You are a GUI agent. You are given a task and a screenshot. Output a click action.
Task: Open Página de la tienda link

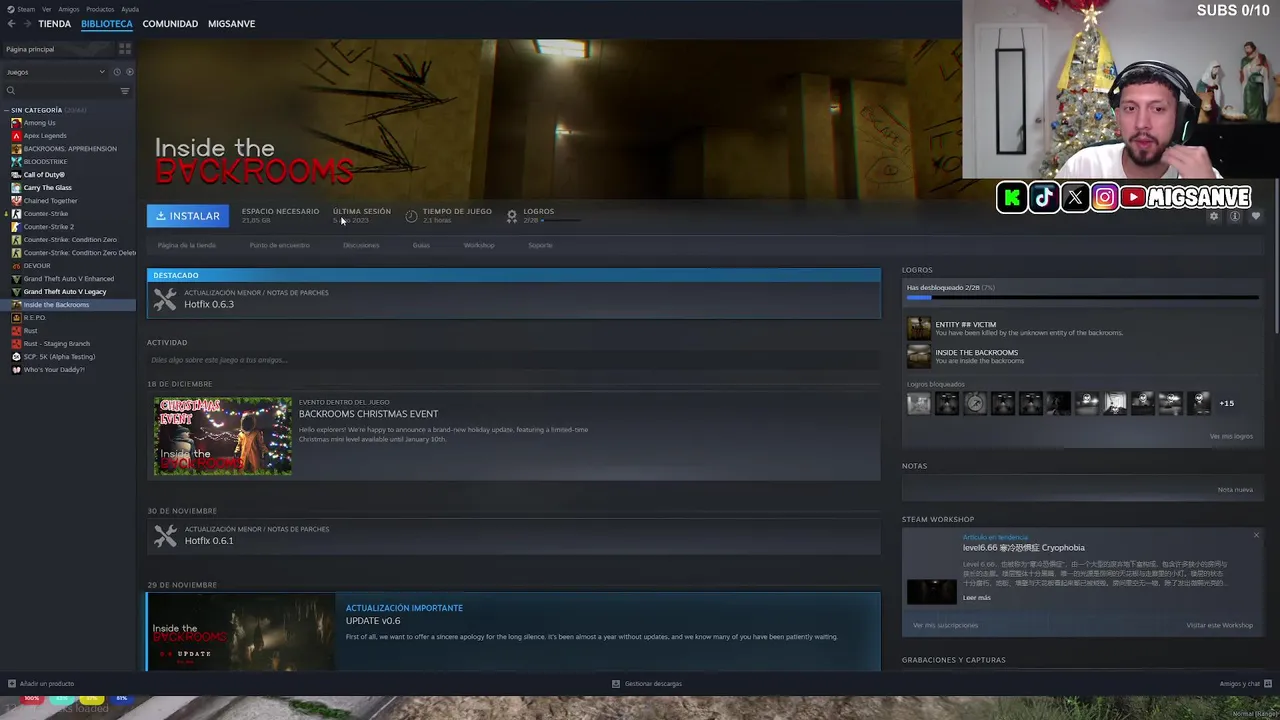(x=186, y=245)
